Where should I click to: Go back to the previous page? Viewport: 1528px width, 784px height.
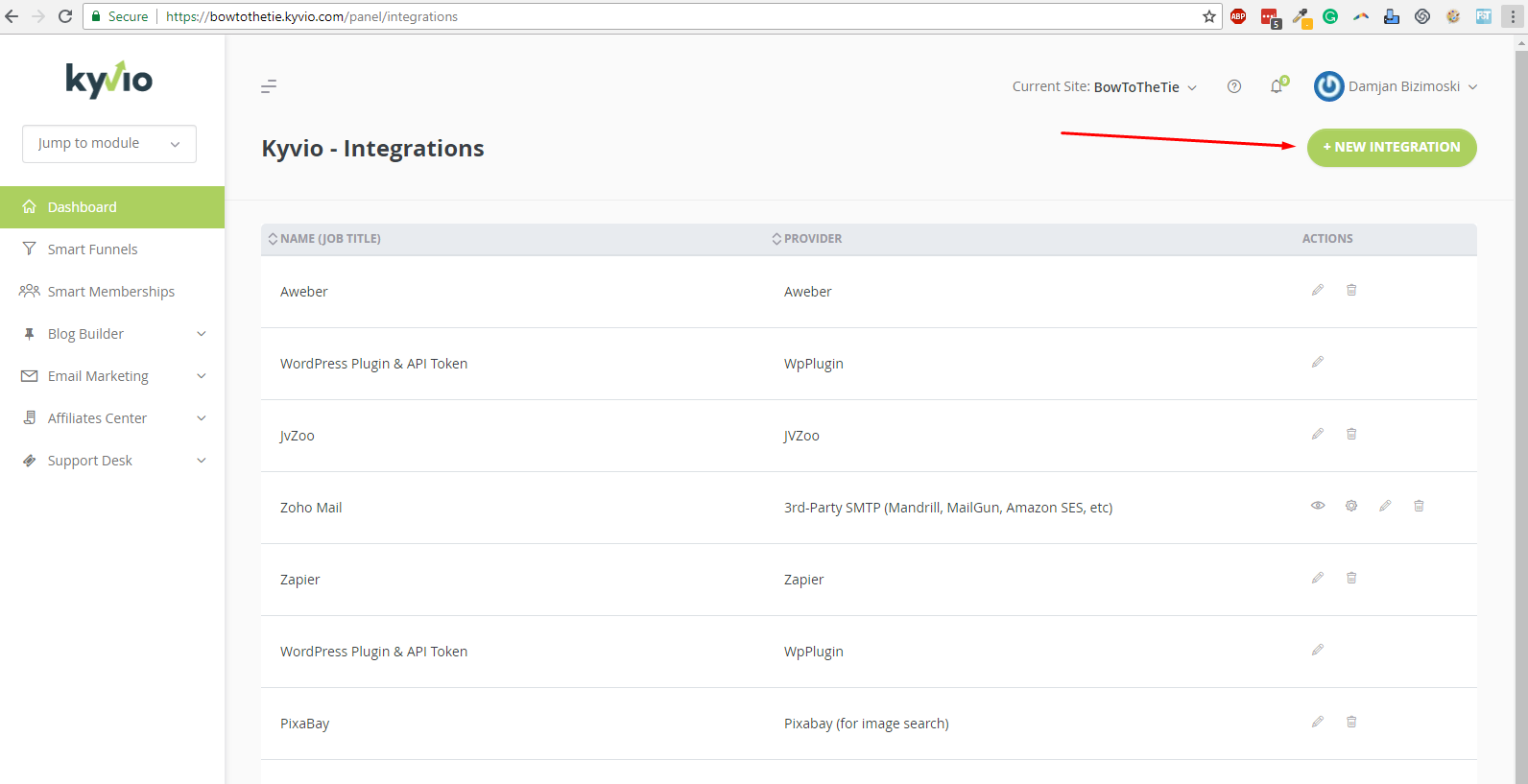[12, 16]
